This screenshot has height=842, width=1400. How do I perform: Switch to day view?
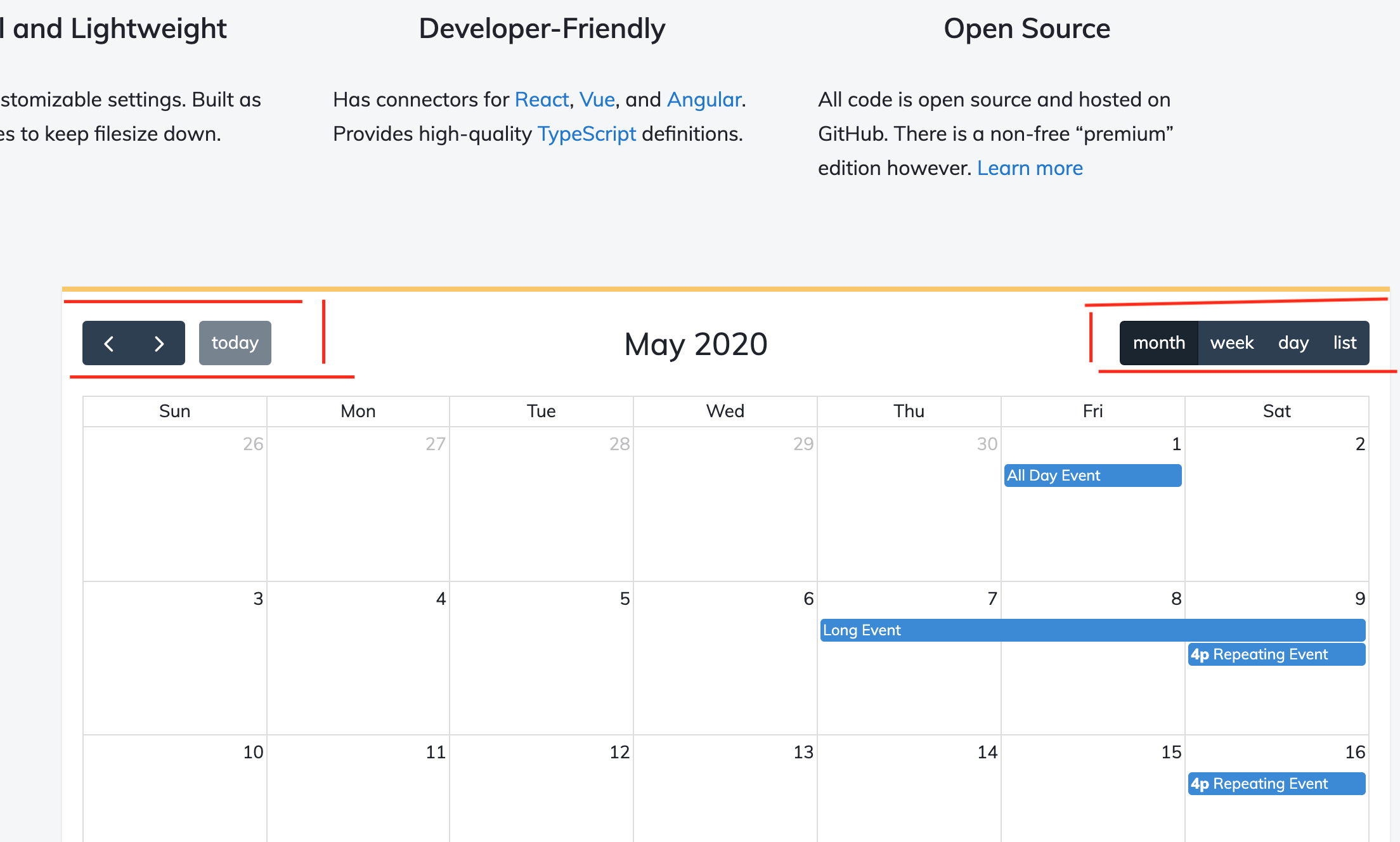[x=1293, y=343]
